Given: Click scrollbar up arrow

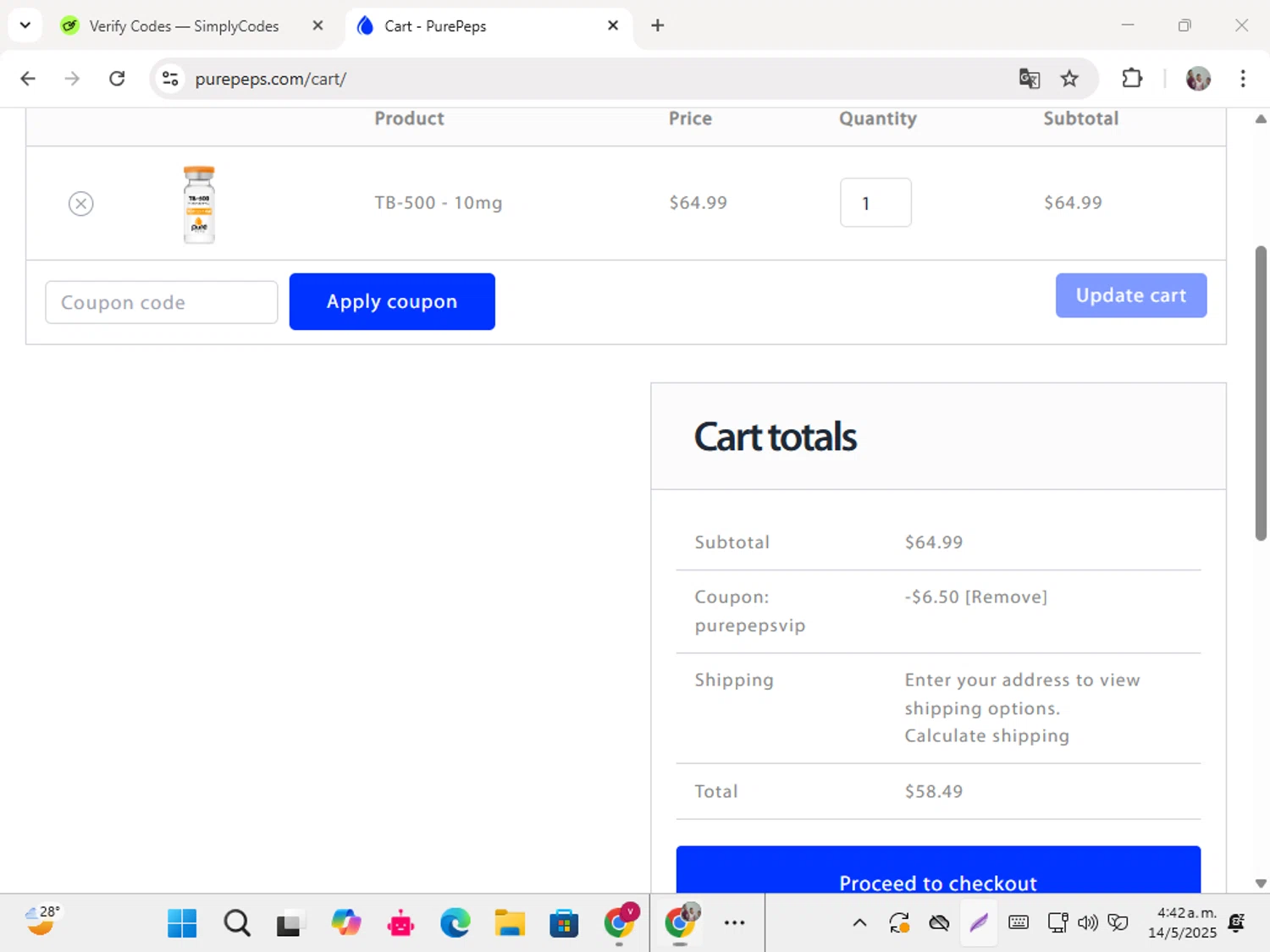Looking at the screenshot, I should click(x=1261, y=119).
